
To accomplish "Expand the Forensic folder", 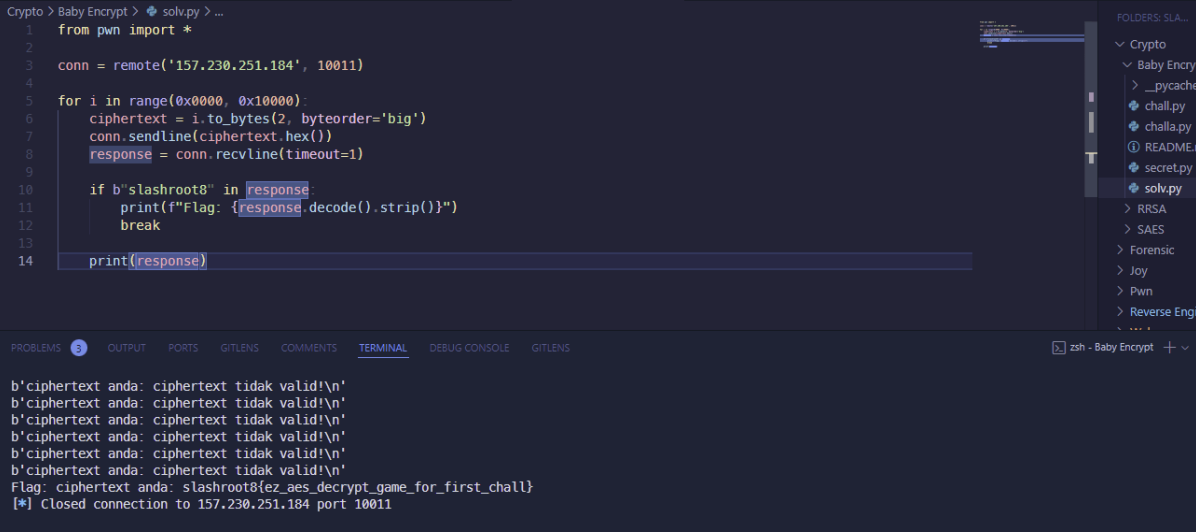I will point(1120,250).
